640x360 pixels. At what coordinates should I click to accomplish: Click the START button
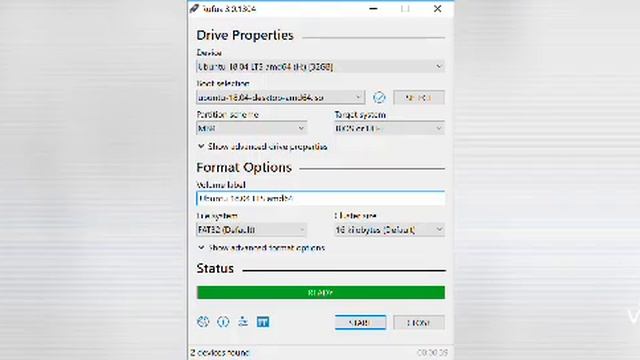360,322
